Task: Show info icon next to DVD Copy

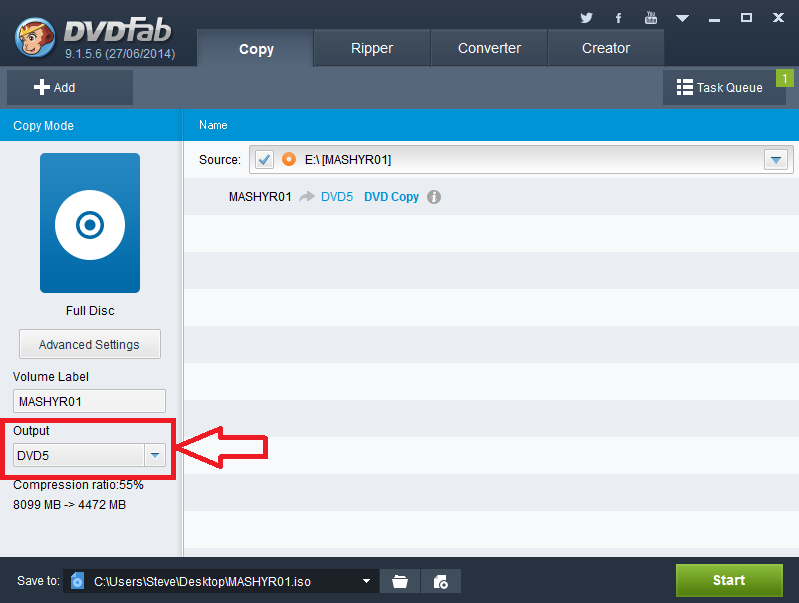Action: click(x=434, y=197)
